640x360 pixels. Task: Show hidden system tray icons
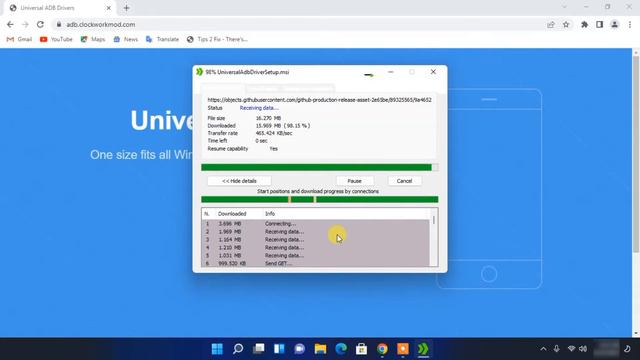click(x=543, y=349)
